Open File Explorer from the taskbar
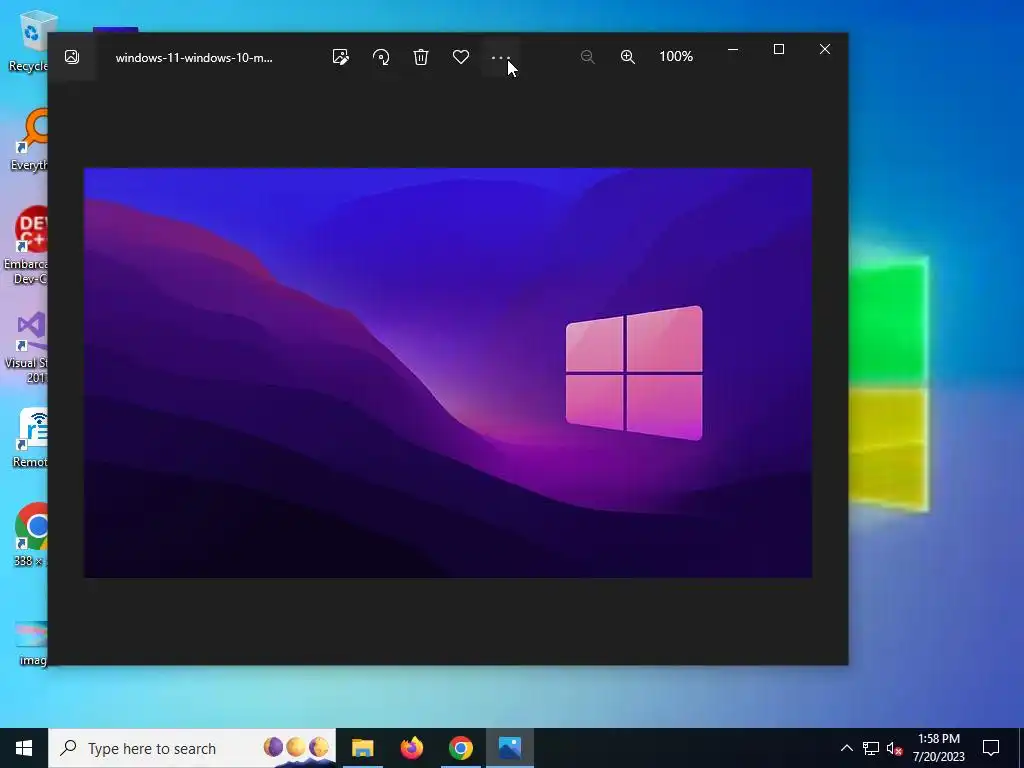The image size is (1024, 768). point(362,748)
